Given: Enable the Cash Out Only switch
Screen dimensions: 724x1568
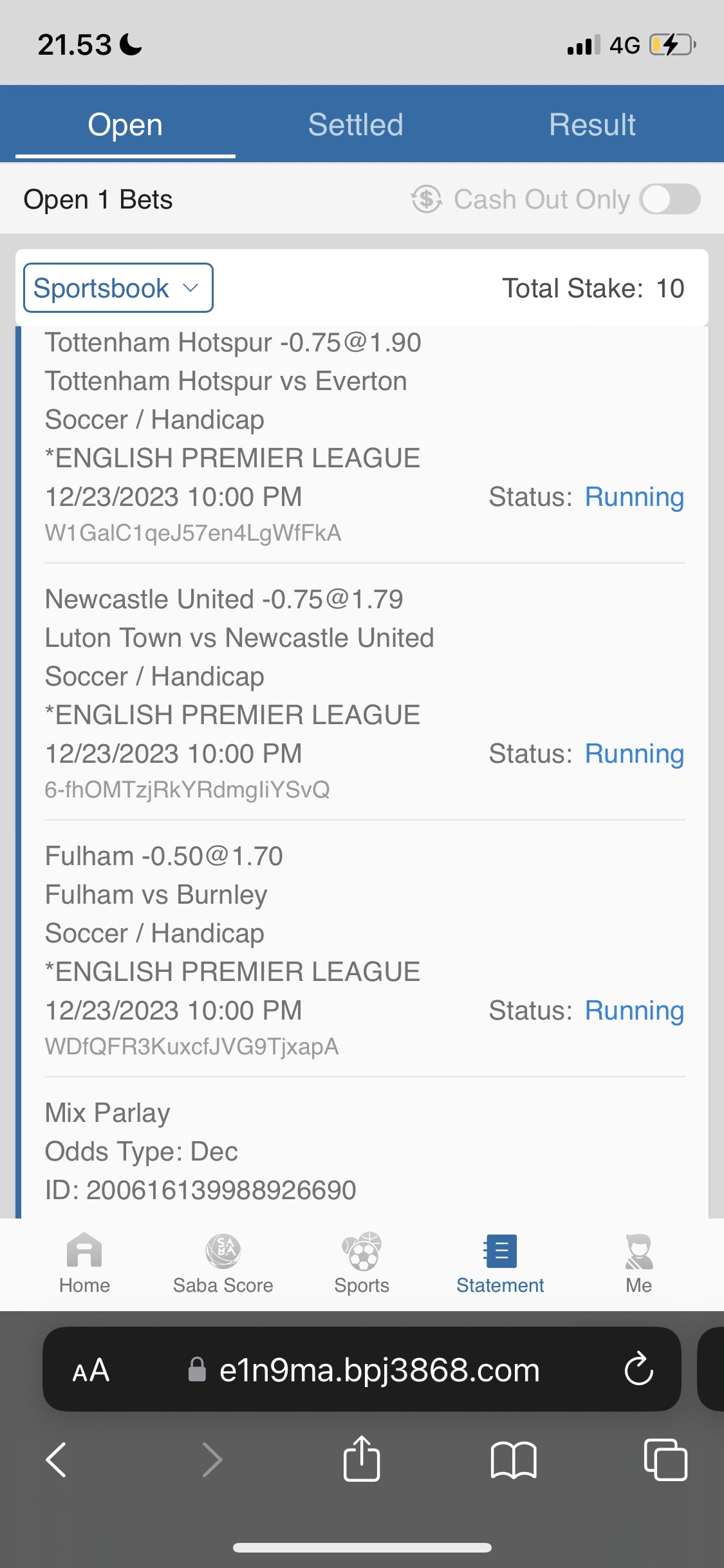Looking at the screenshot, I should tap(669, 200).
